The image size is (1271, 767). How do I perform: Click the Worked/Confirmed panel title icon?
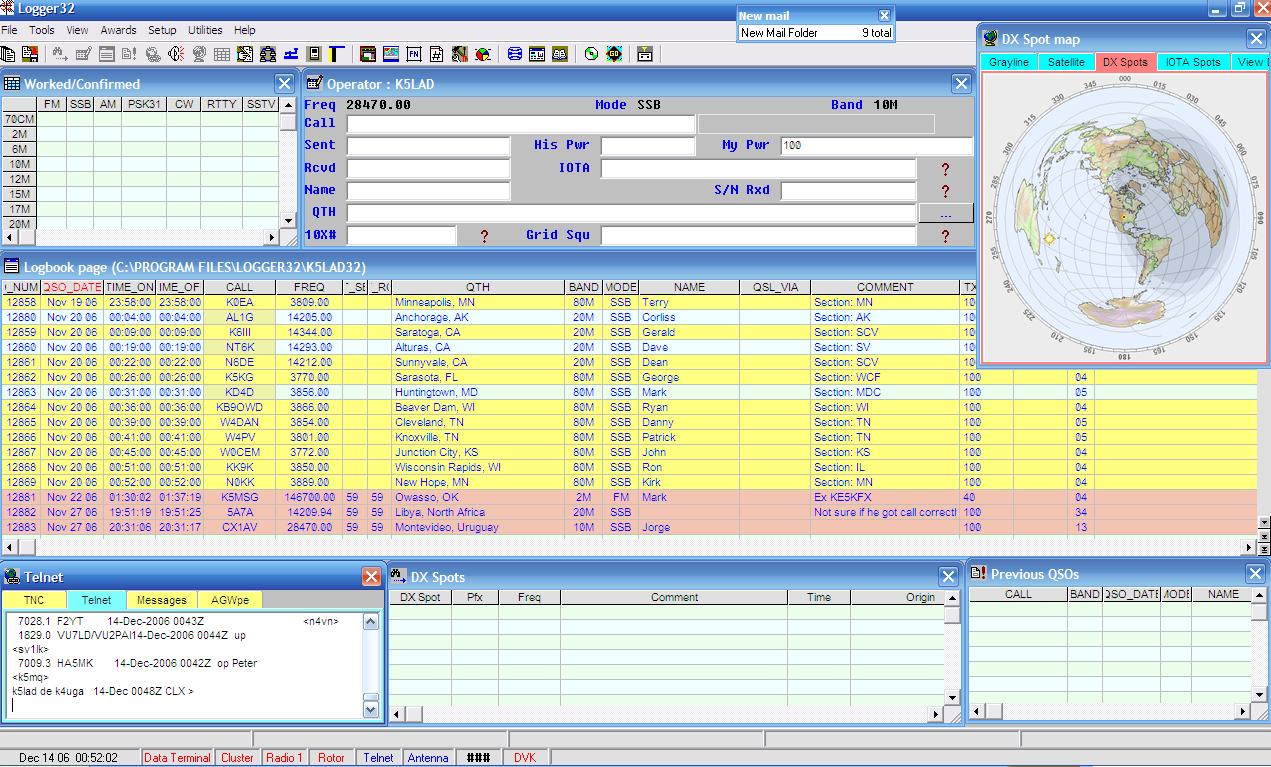tap(12, 84)
